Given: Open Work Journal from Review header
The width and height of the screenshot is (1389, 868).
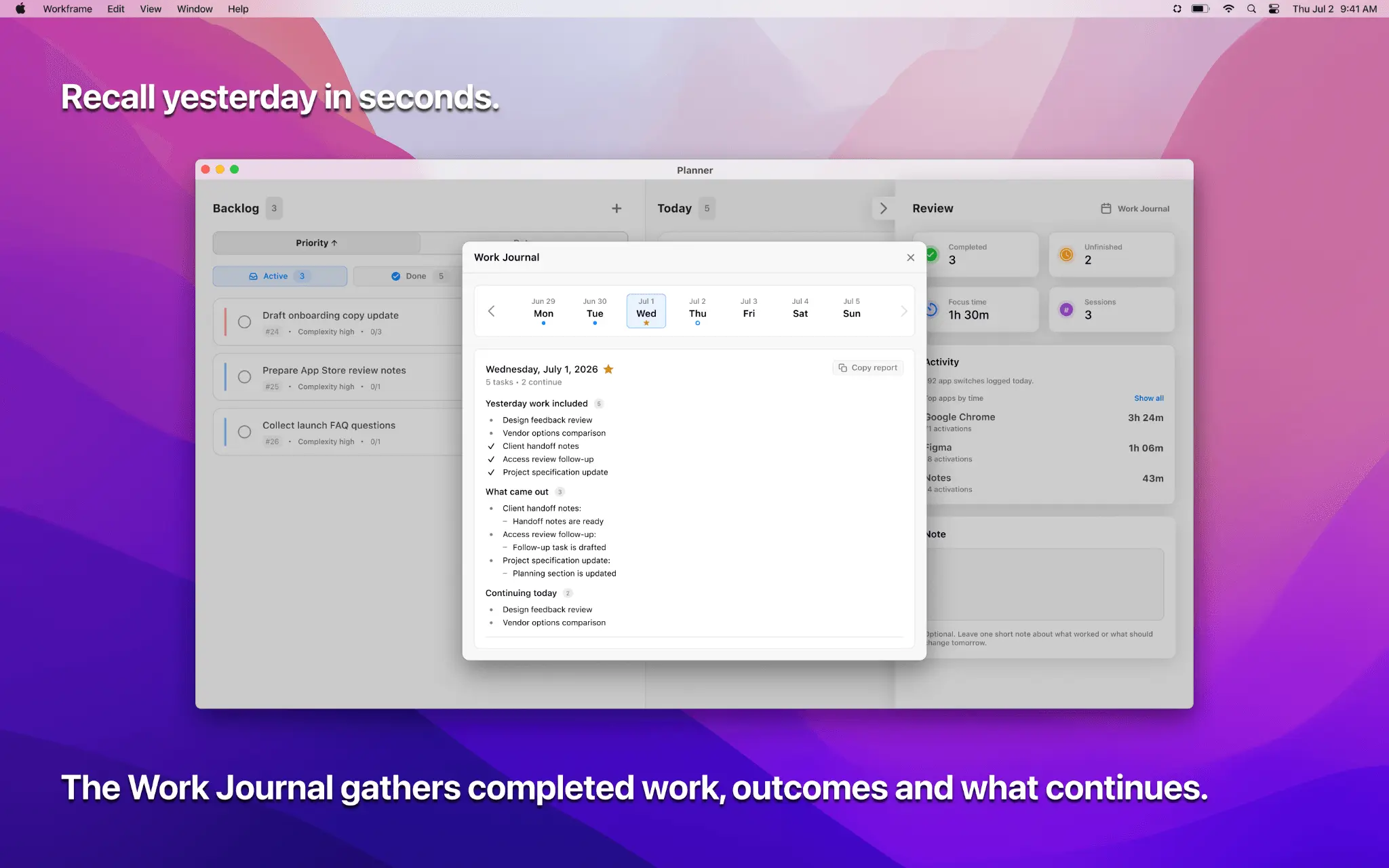Looking at the screenshot, I should [1135, 209].
